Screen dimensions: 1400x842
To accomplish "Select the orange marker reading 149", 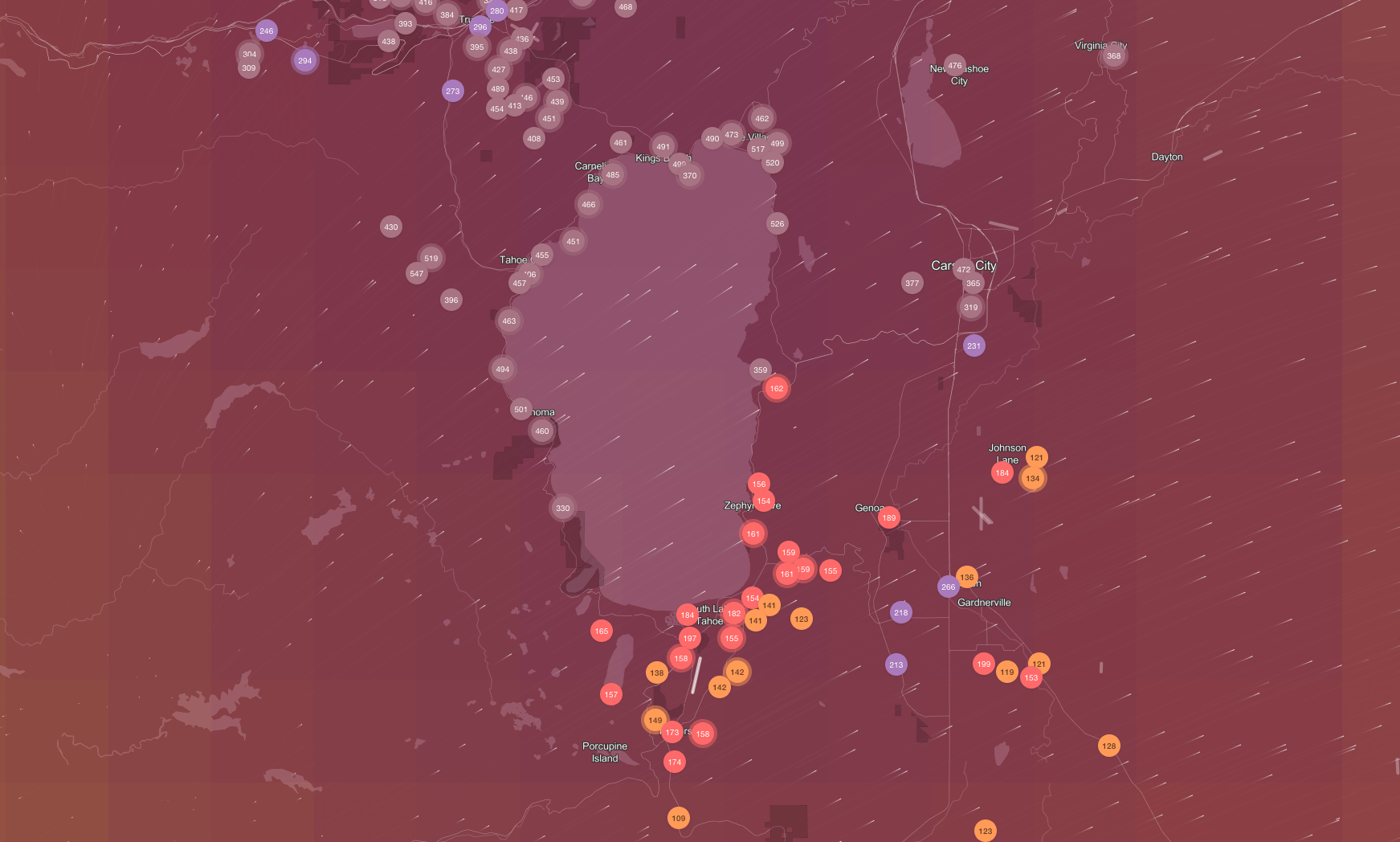I will (x=655, y=721).
